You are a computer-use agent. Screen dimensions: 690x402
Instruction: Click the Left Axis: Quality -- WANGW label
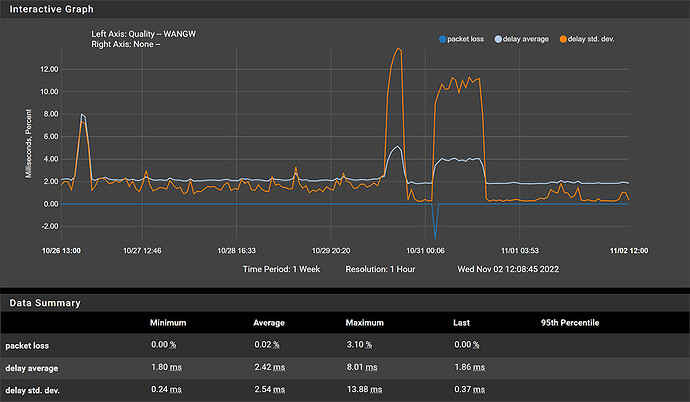(143, 34)
